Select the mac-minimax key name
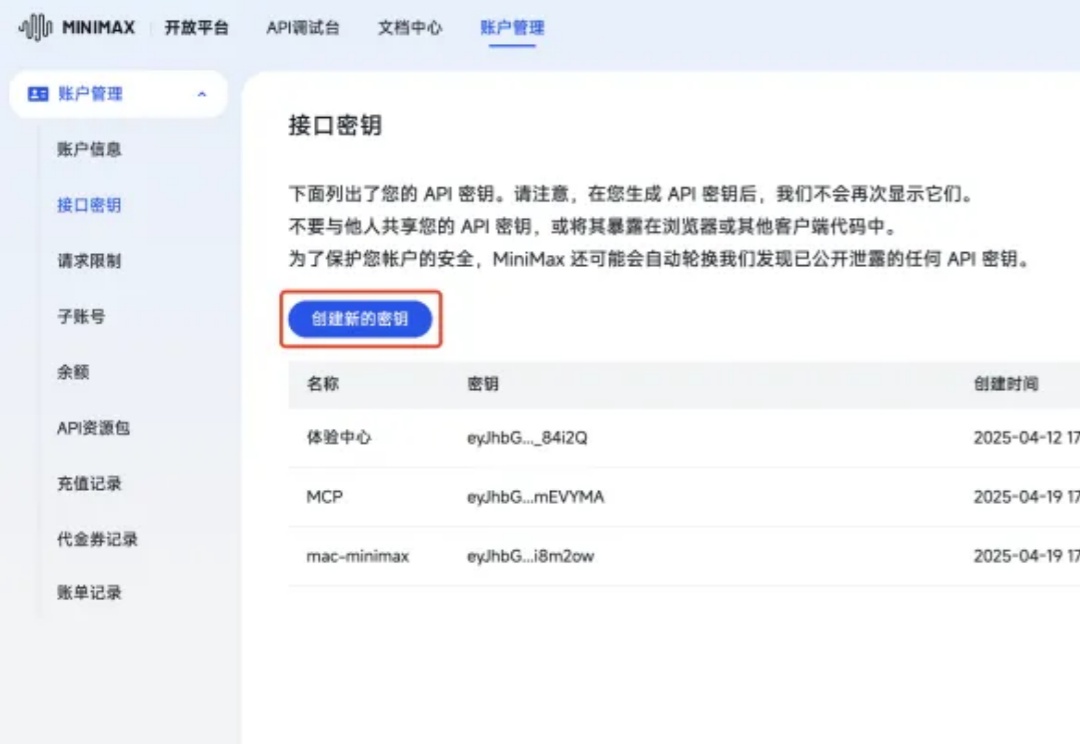The image size is (1080, 744). tap(358, 556)
